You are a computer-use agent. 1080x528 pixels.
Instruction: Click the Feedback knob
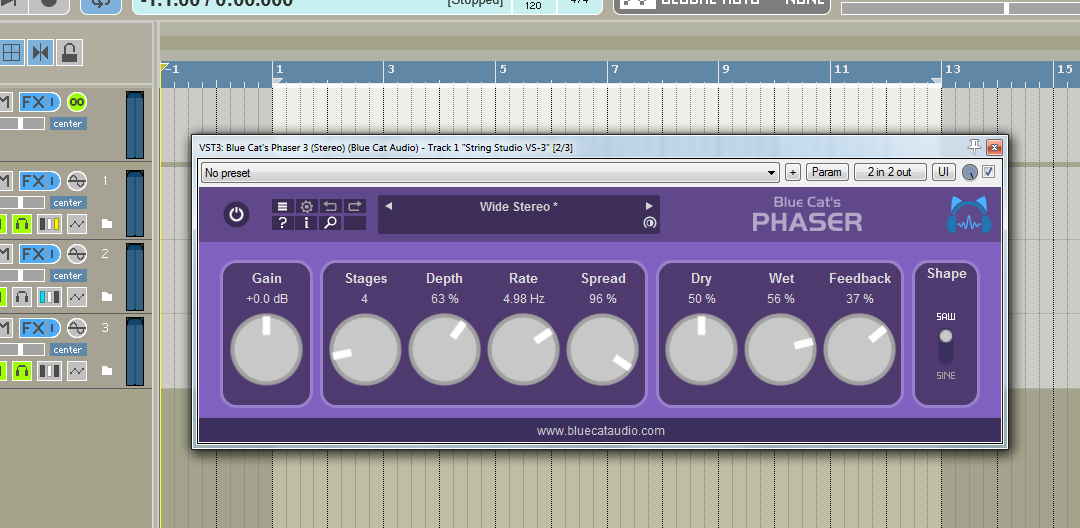pos(859,350)
